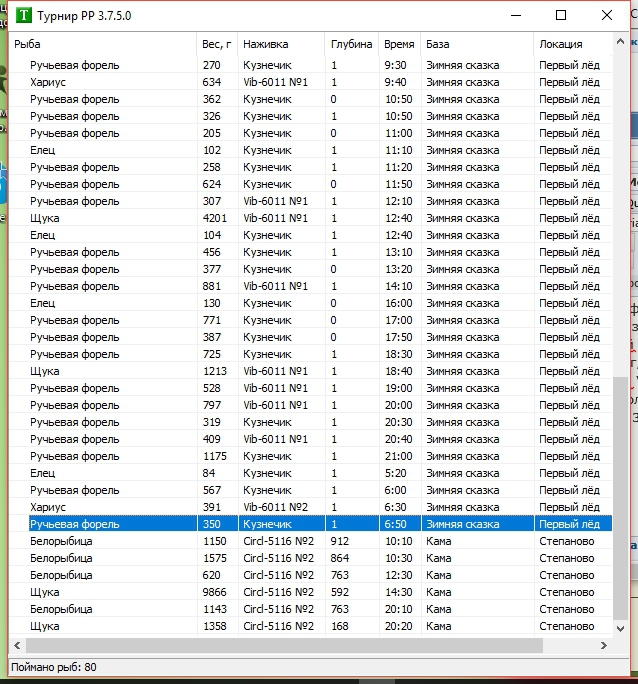Select the Щука row weighing 9866
Screen dimensions: 638x684
(x=310, y=592)
